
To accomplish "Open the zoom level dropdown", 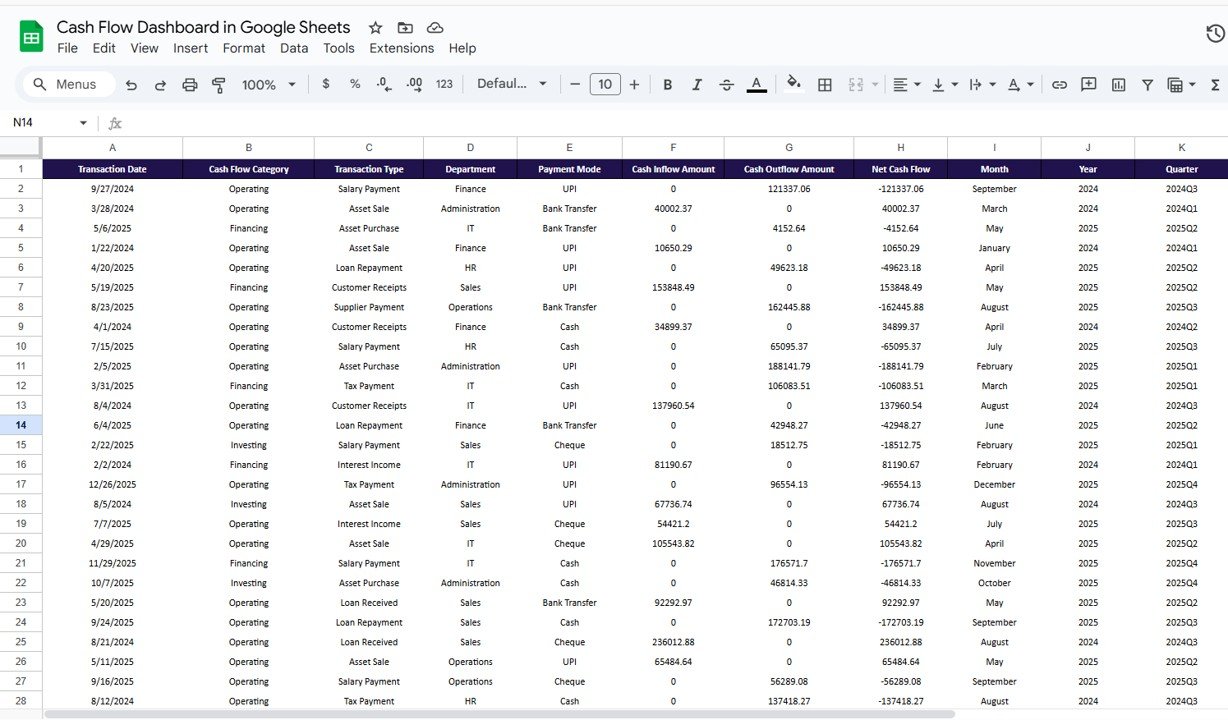I will pos(267,84).
